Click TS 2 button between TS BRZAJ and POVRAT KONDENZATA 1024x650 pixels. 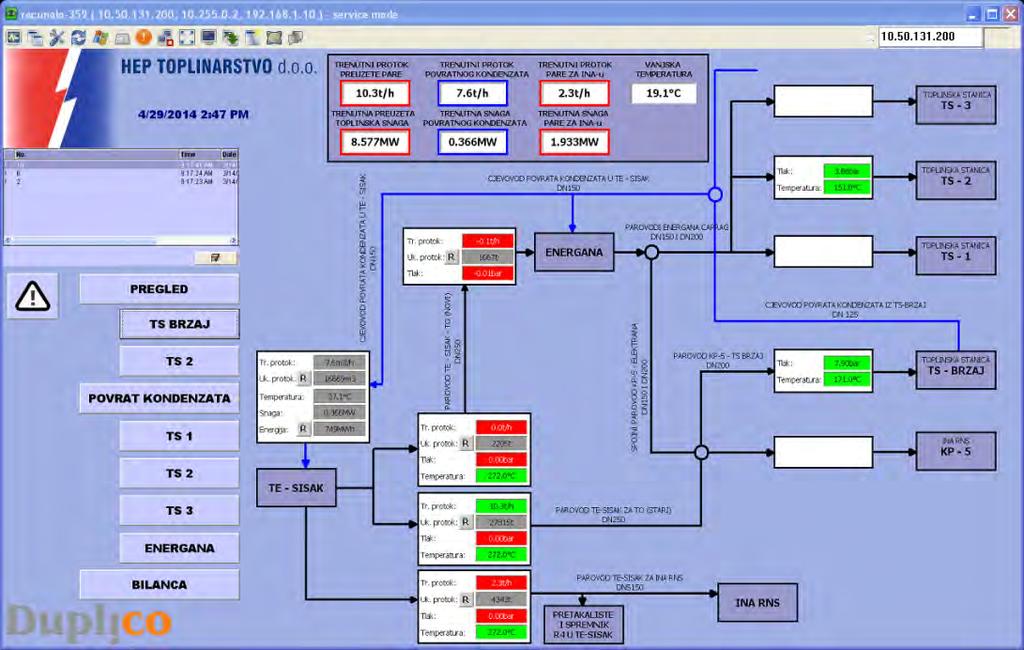180,361
